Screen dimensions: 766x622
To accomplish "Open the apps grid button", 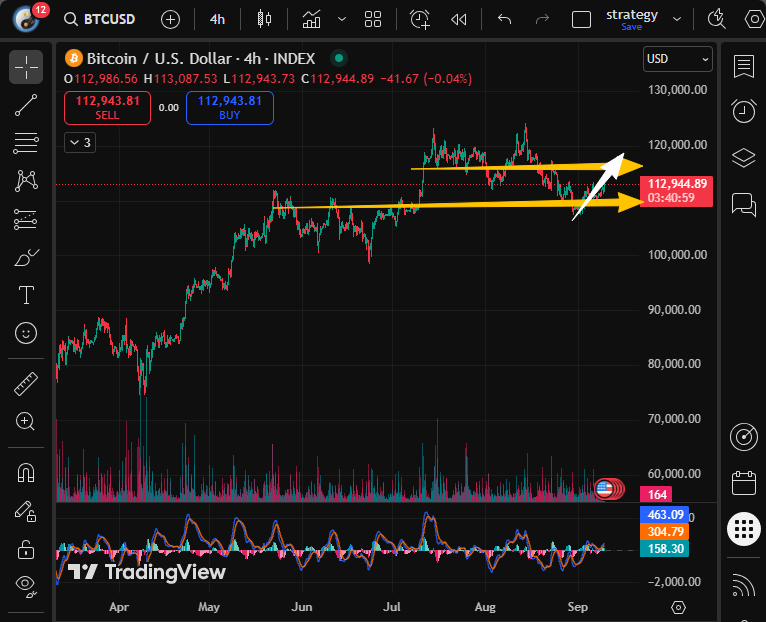I will coord(744,529).
